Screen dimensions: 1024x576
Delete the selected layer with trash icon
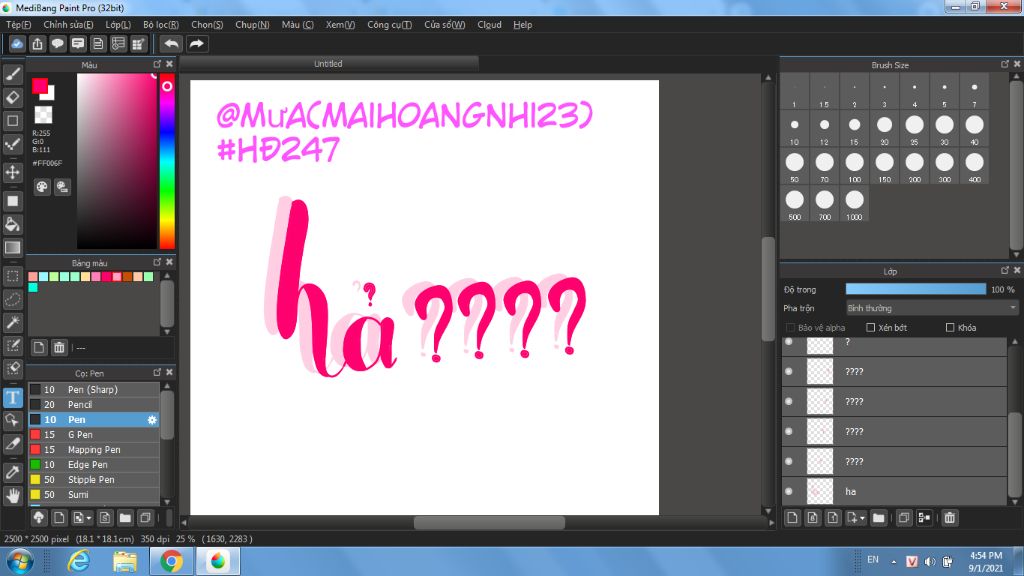[950, 518]
